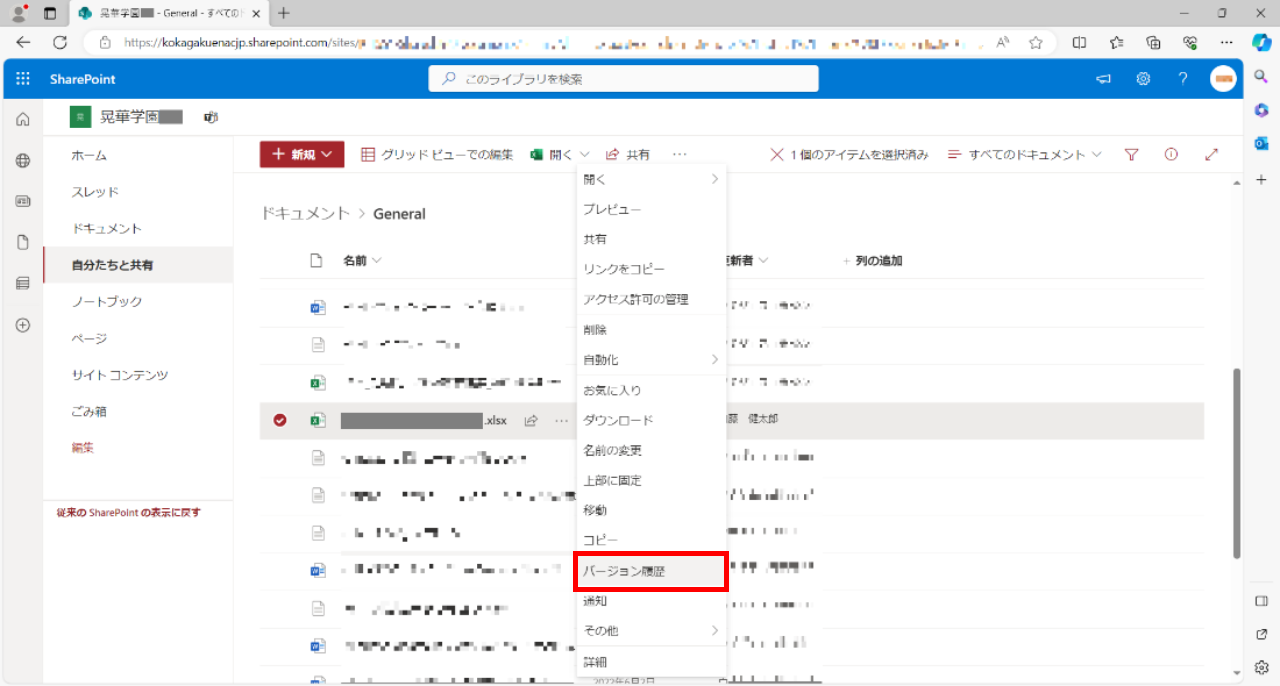Open the help question mark icon
Screen dimensions: 1280x686
[1182, 79]
